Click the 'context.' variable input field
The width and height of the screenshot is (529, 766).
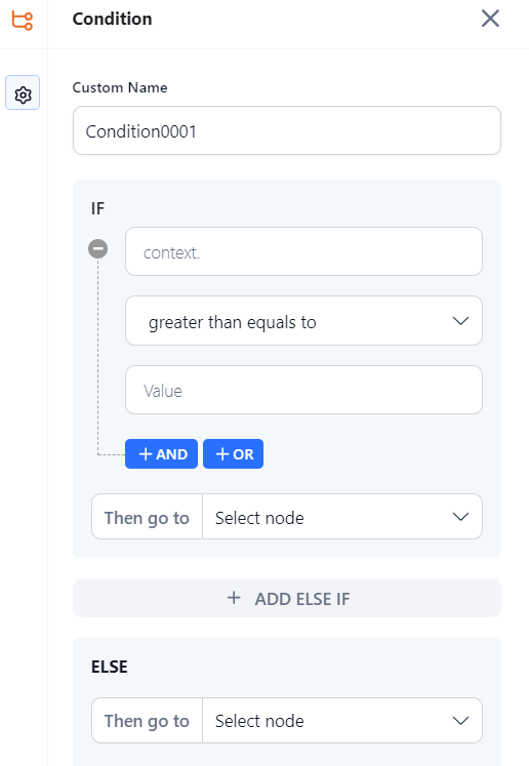pos(304,252)
